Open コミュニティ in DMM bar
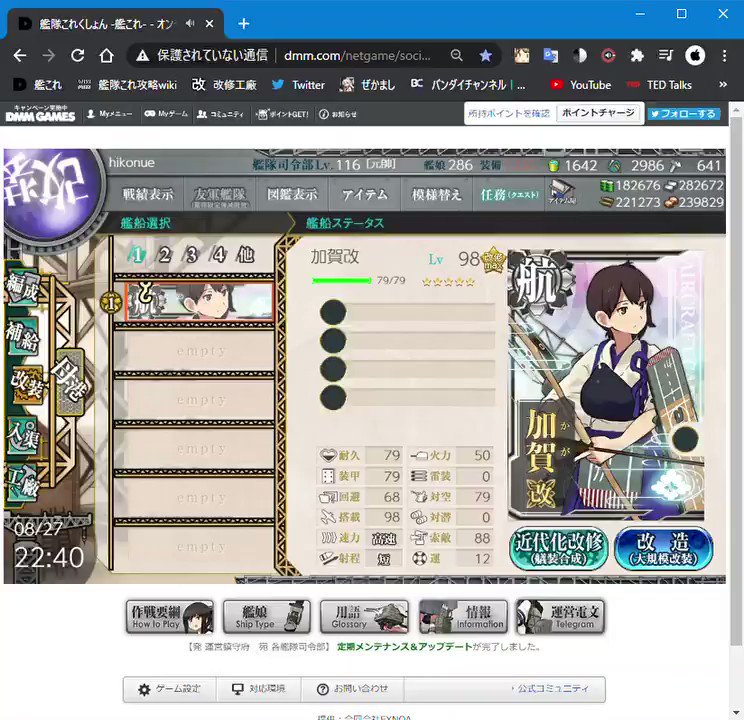Image resolution: width=744 pixels, height=720 pixels. [221, 114]
